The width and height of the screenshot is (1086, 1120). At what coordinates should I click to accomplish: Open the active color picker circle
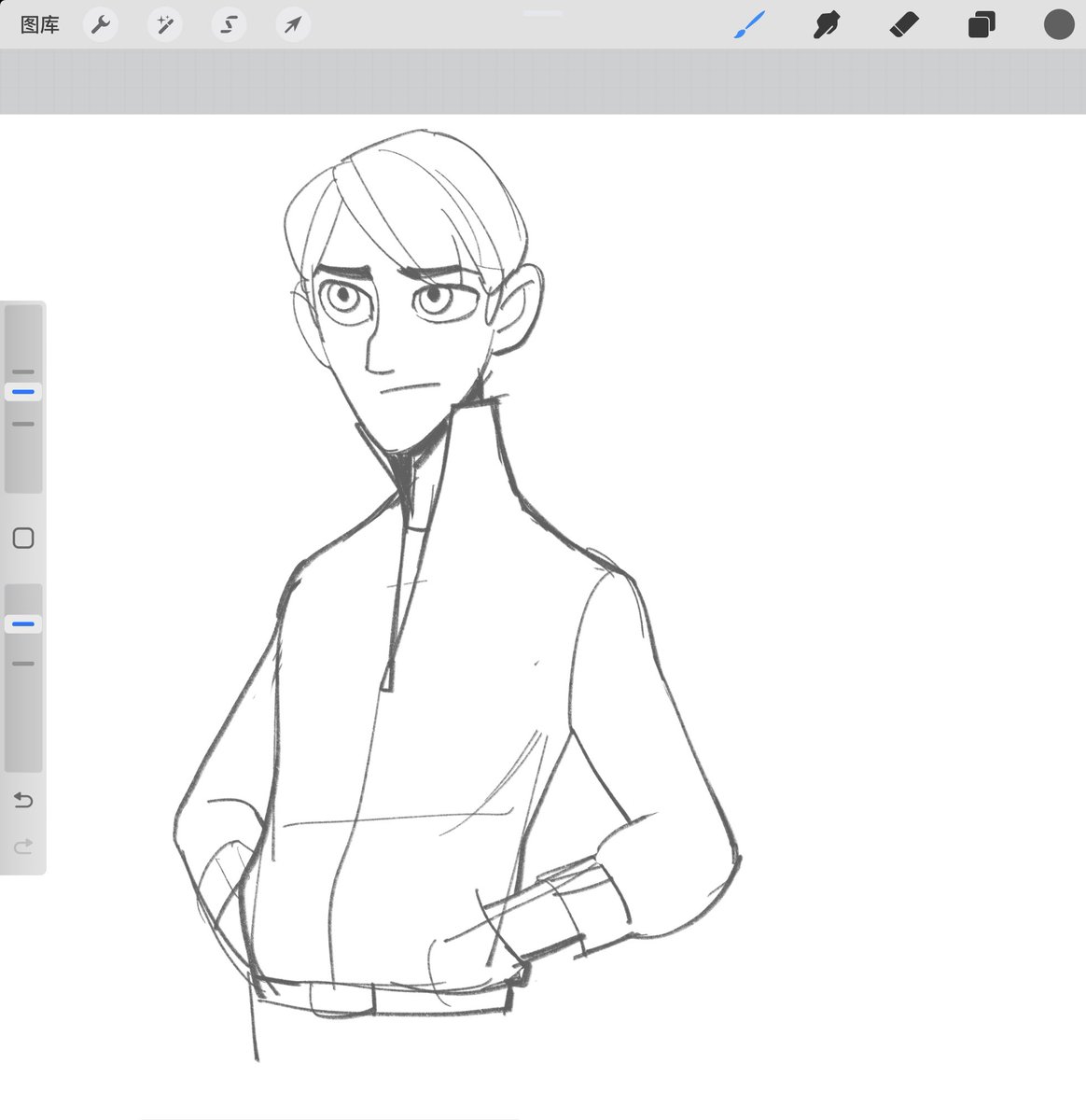click(x=1059, y=24)
